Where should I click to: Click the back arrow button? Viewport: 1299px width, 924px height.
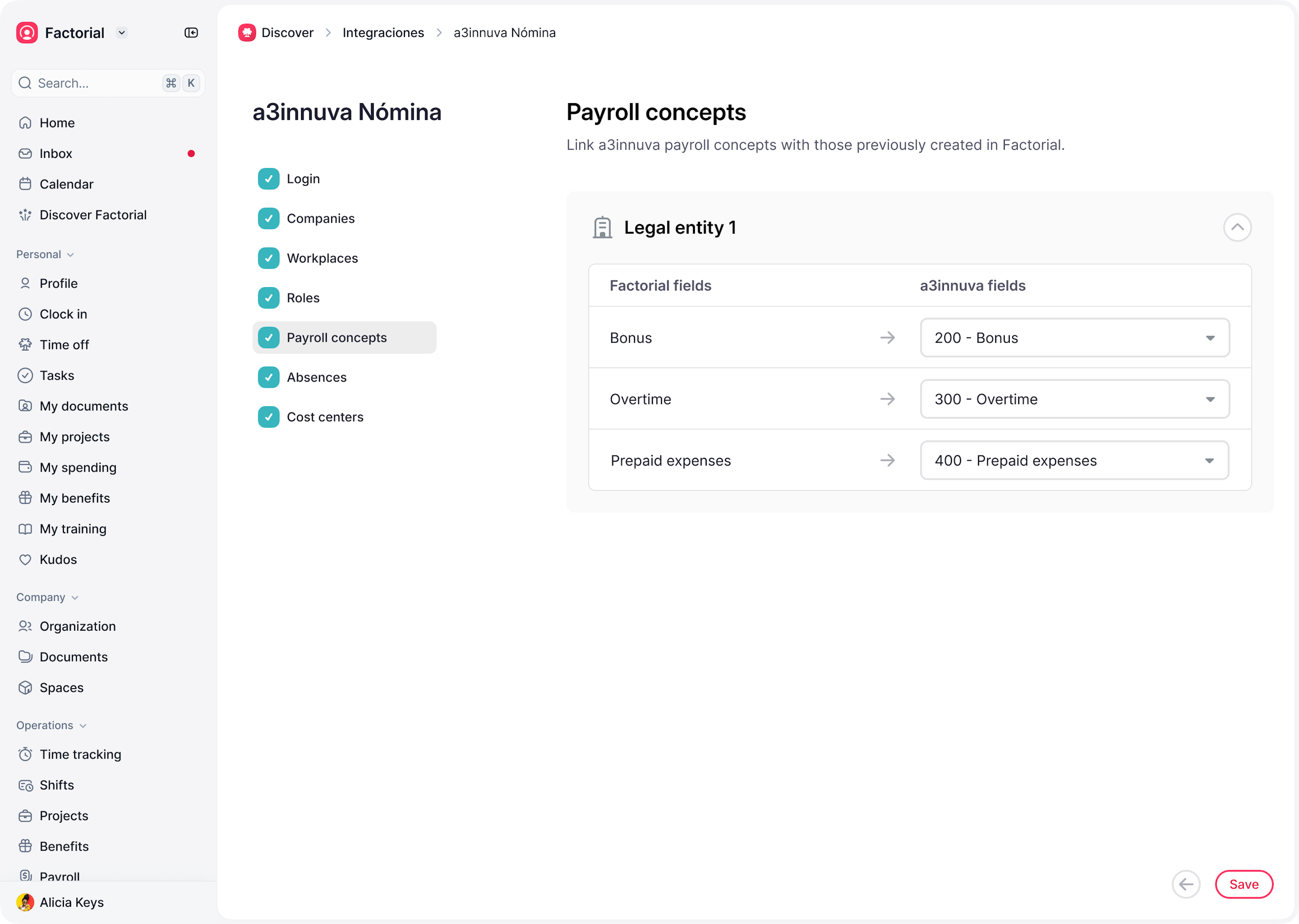pos(1186,884)
